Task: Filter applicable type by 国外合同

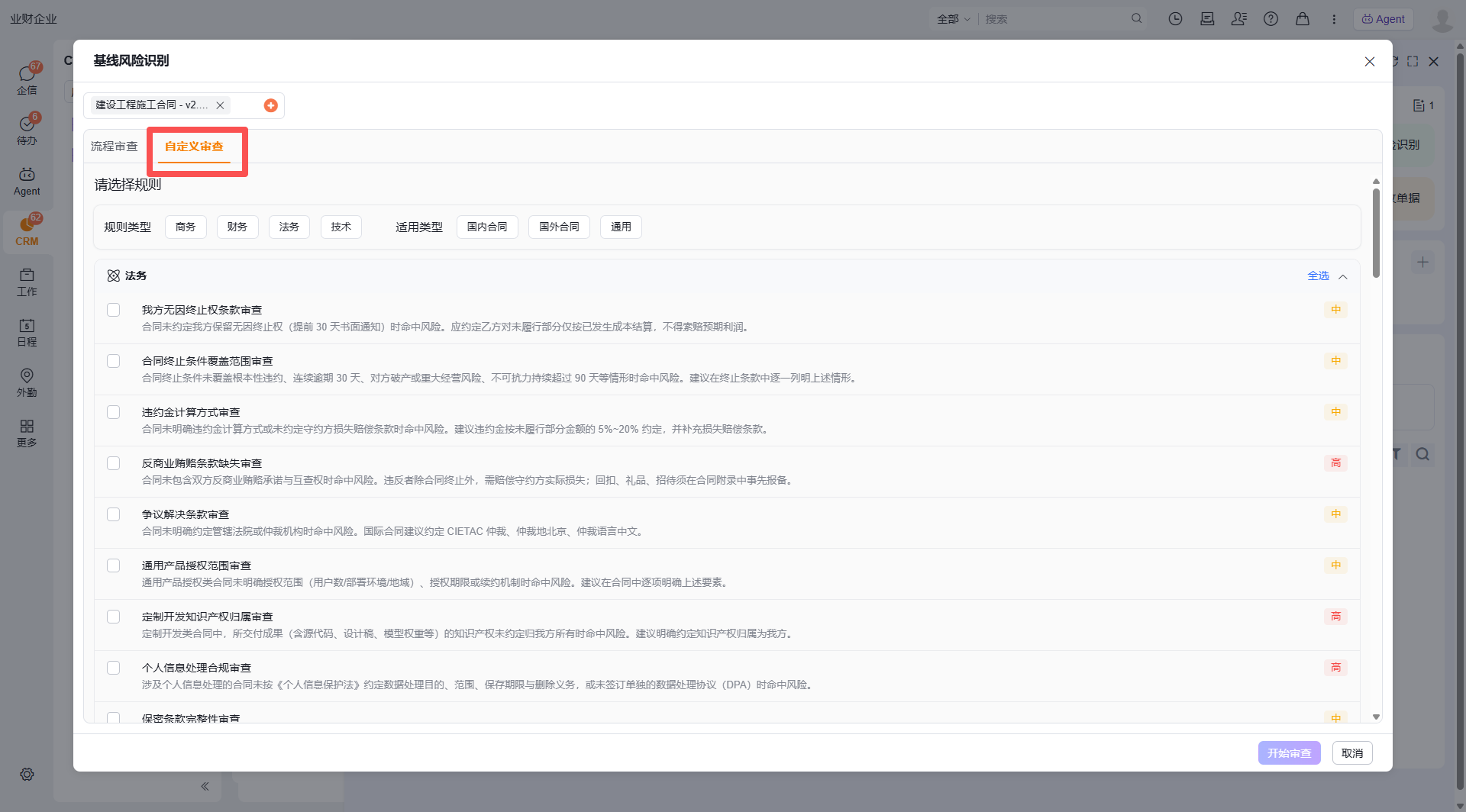Action: 559,227
